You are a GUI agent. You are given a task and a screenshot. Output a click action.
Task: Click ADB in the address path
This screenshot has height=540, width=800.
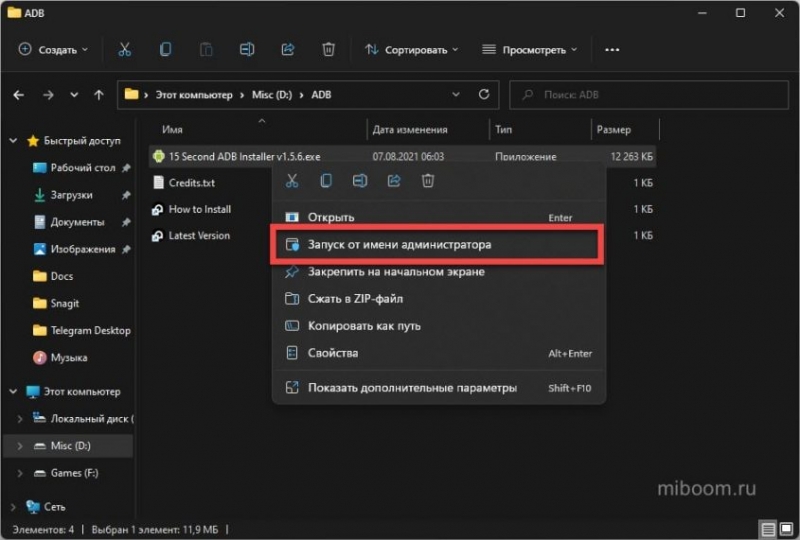(321, 95)
